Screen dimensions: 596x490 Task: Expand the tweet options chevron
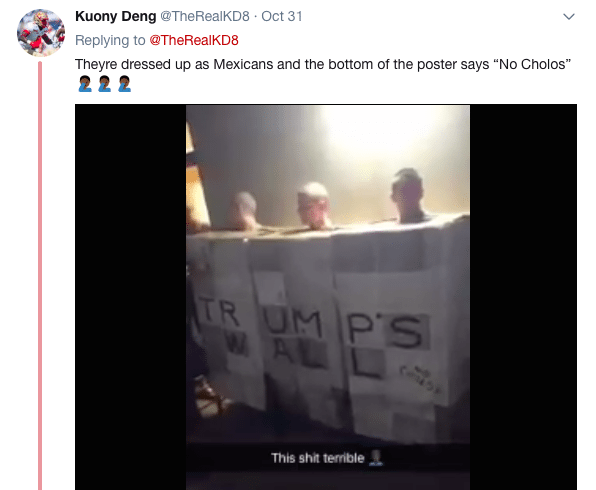tap(569, 17)
